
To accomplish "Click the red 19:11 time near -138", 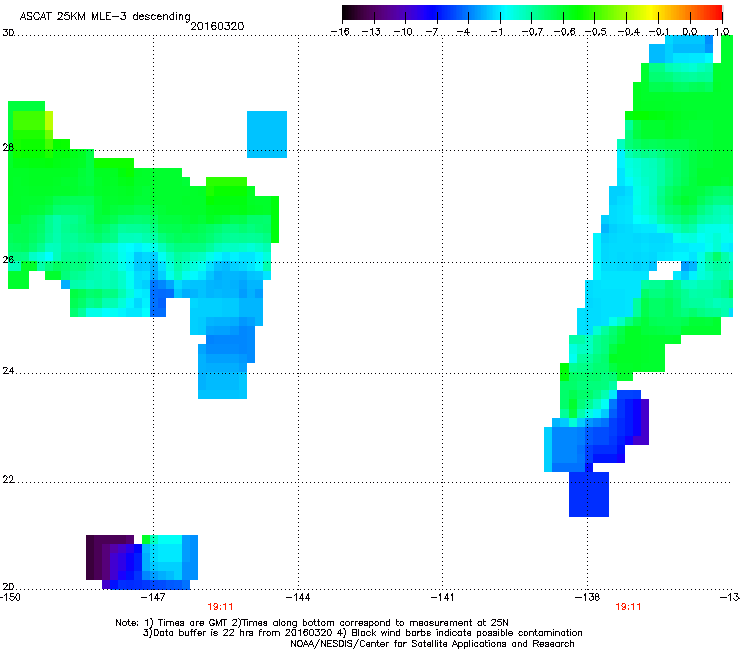I will coord(628,607).
